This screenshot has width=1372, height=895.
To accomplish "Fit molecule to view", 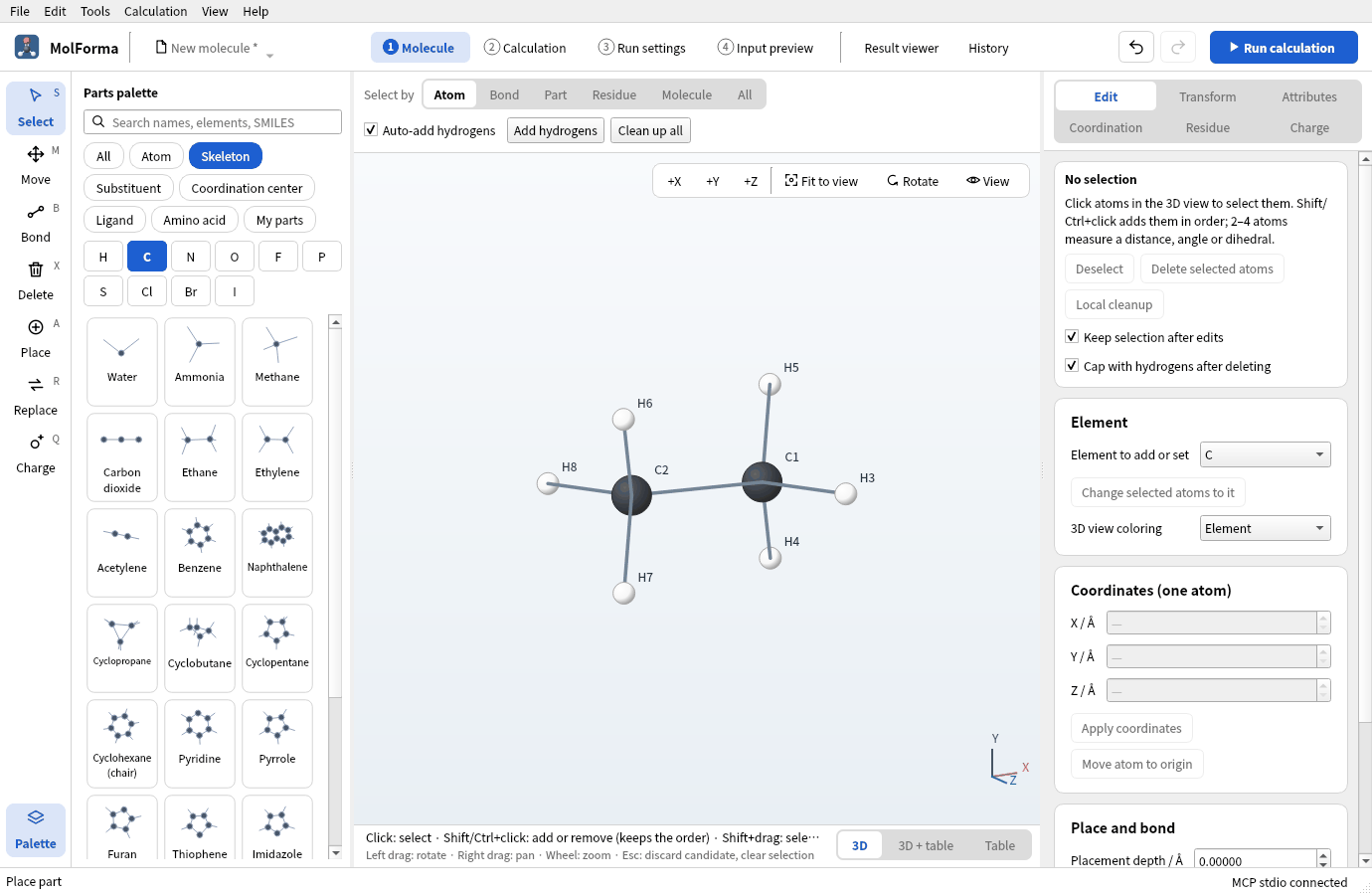I will tap(821, 181).
